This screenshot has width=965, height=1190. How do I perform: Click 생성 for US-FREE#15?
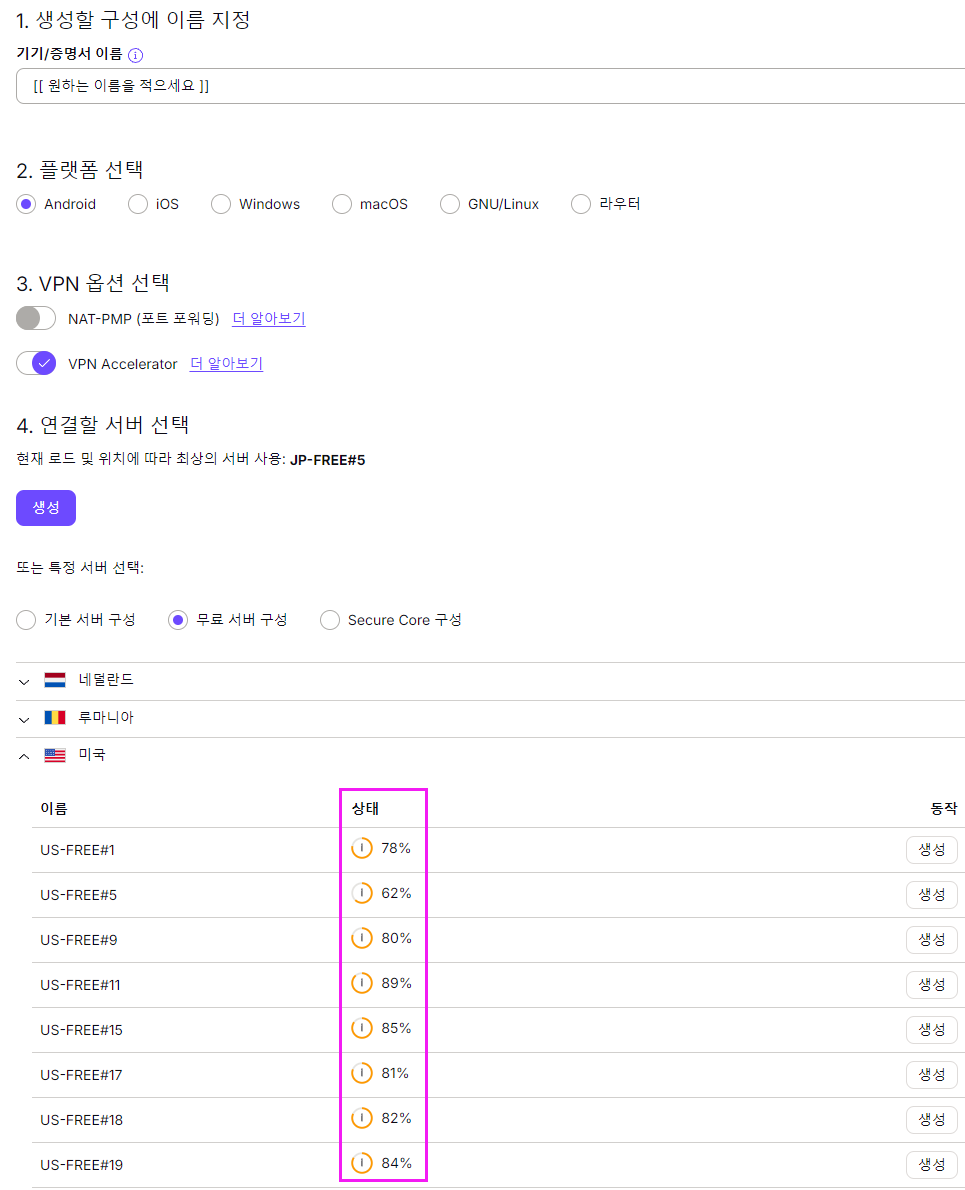coord(932,1030)
